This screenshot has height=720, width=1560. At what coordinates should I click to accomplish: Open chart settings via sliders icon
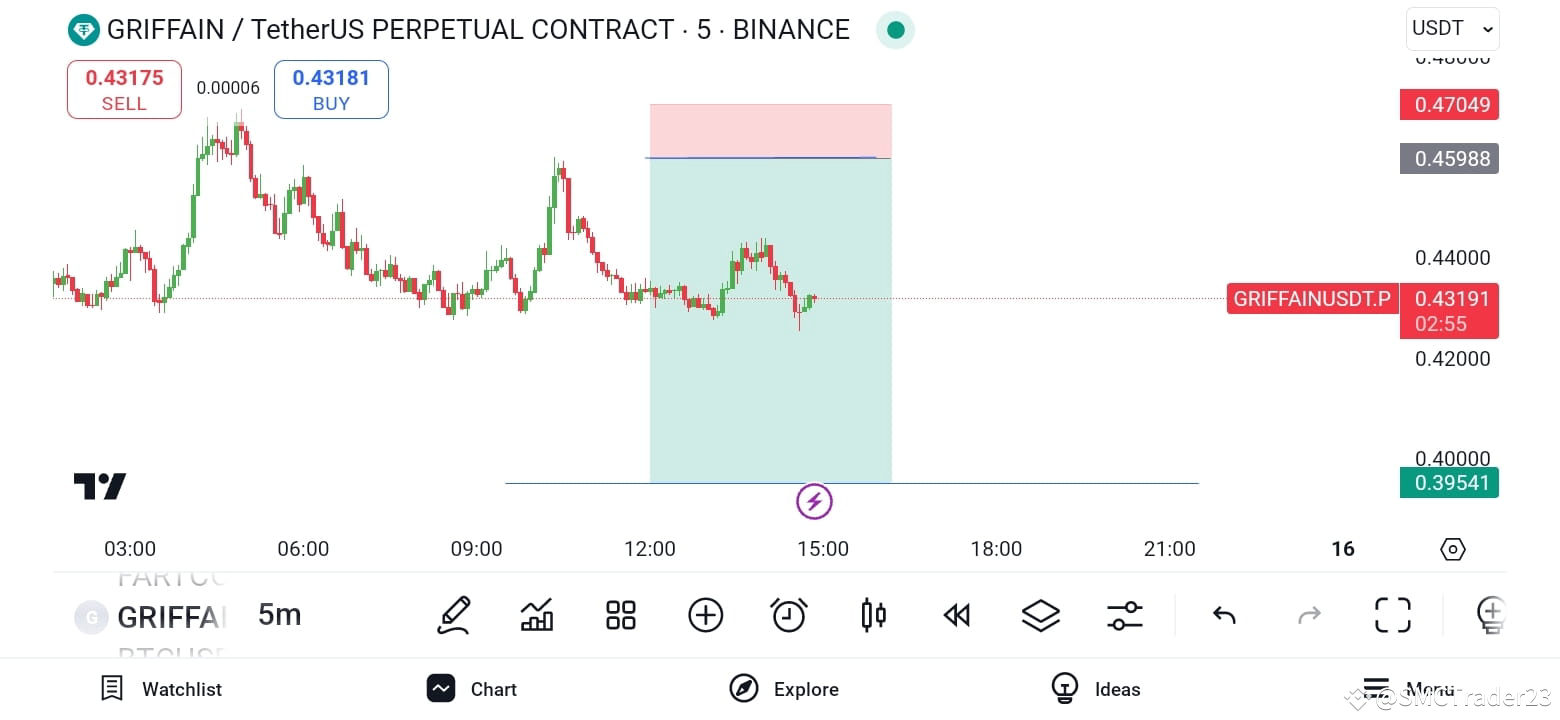(x=1124, y=615)
